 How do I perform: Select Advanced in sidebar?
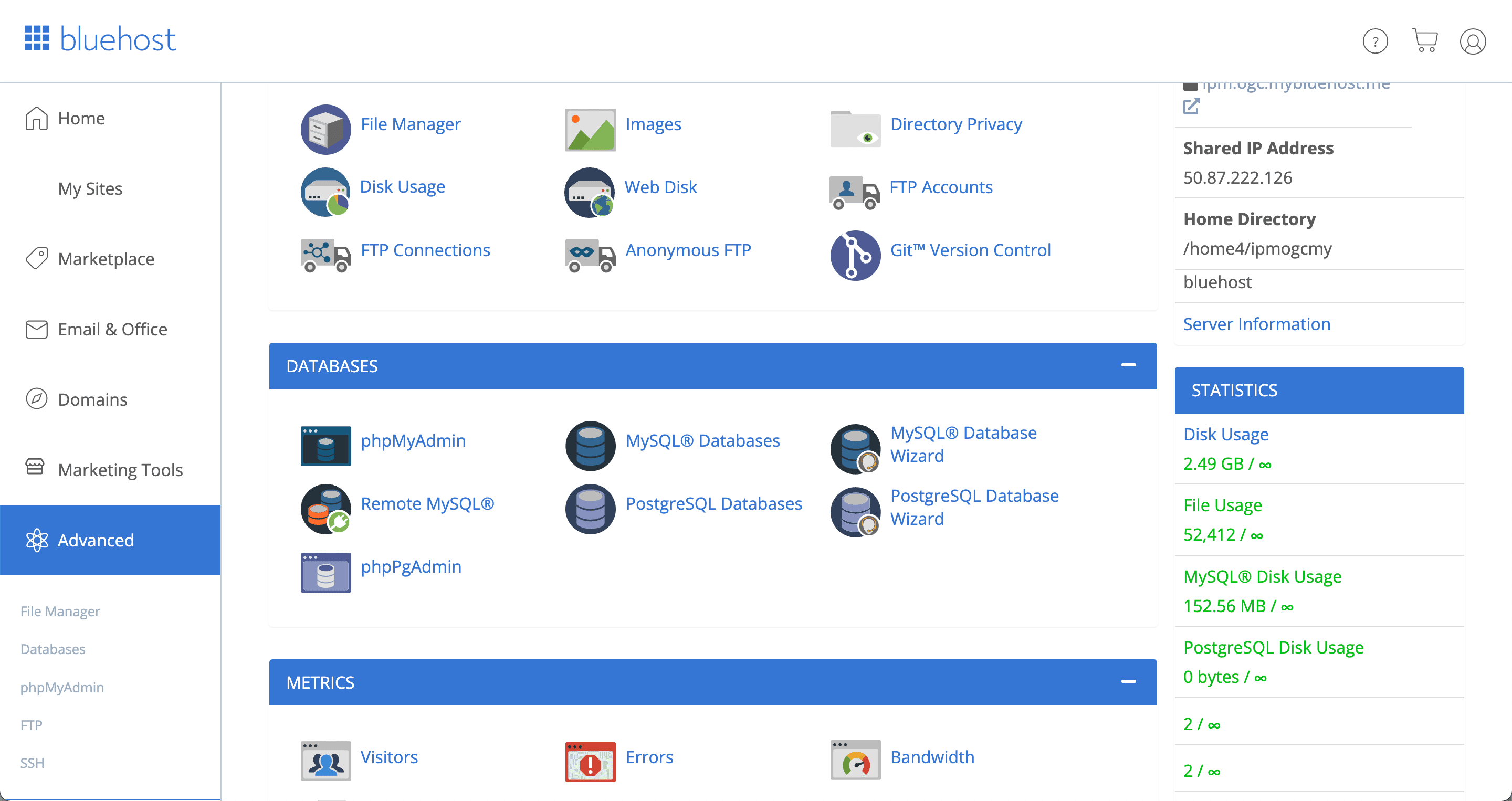pyautogui.click(x=110, y=540)
